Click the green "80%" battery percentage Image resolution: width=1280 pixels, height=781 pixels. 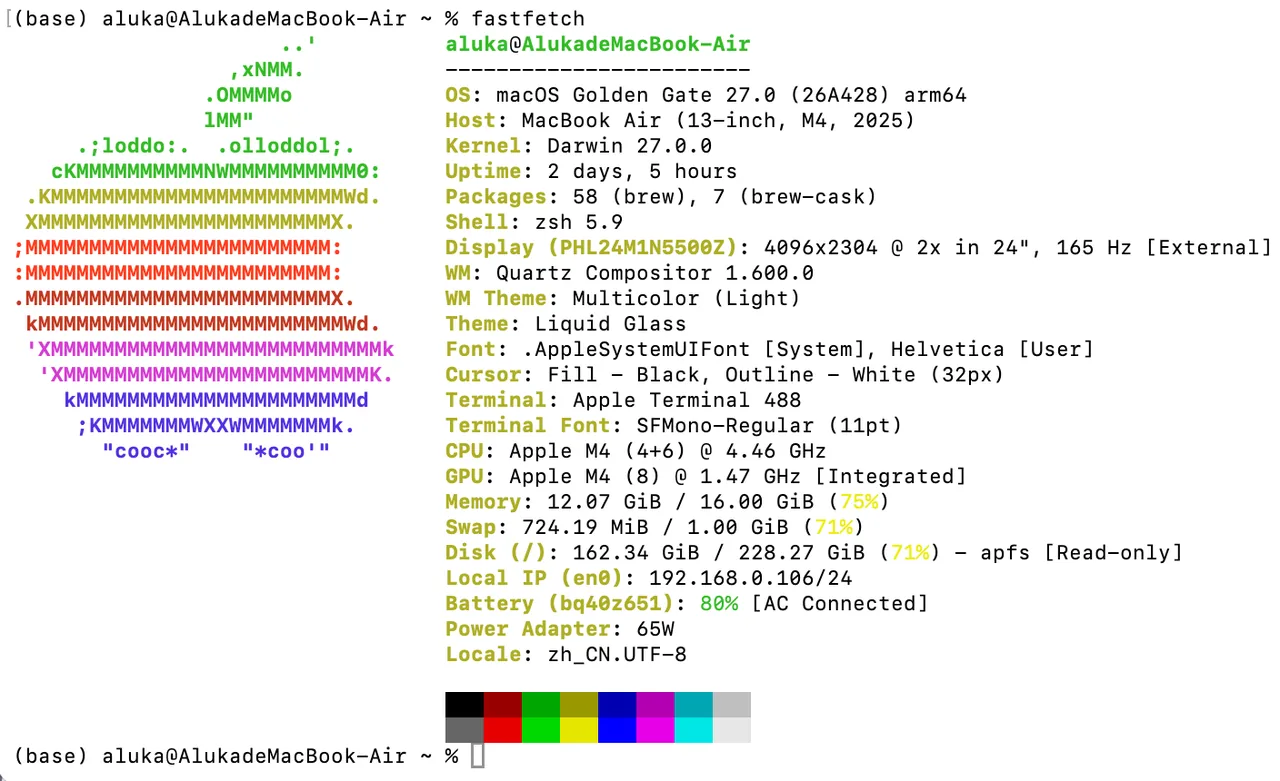point(719,604)
